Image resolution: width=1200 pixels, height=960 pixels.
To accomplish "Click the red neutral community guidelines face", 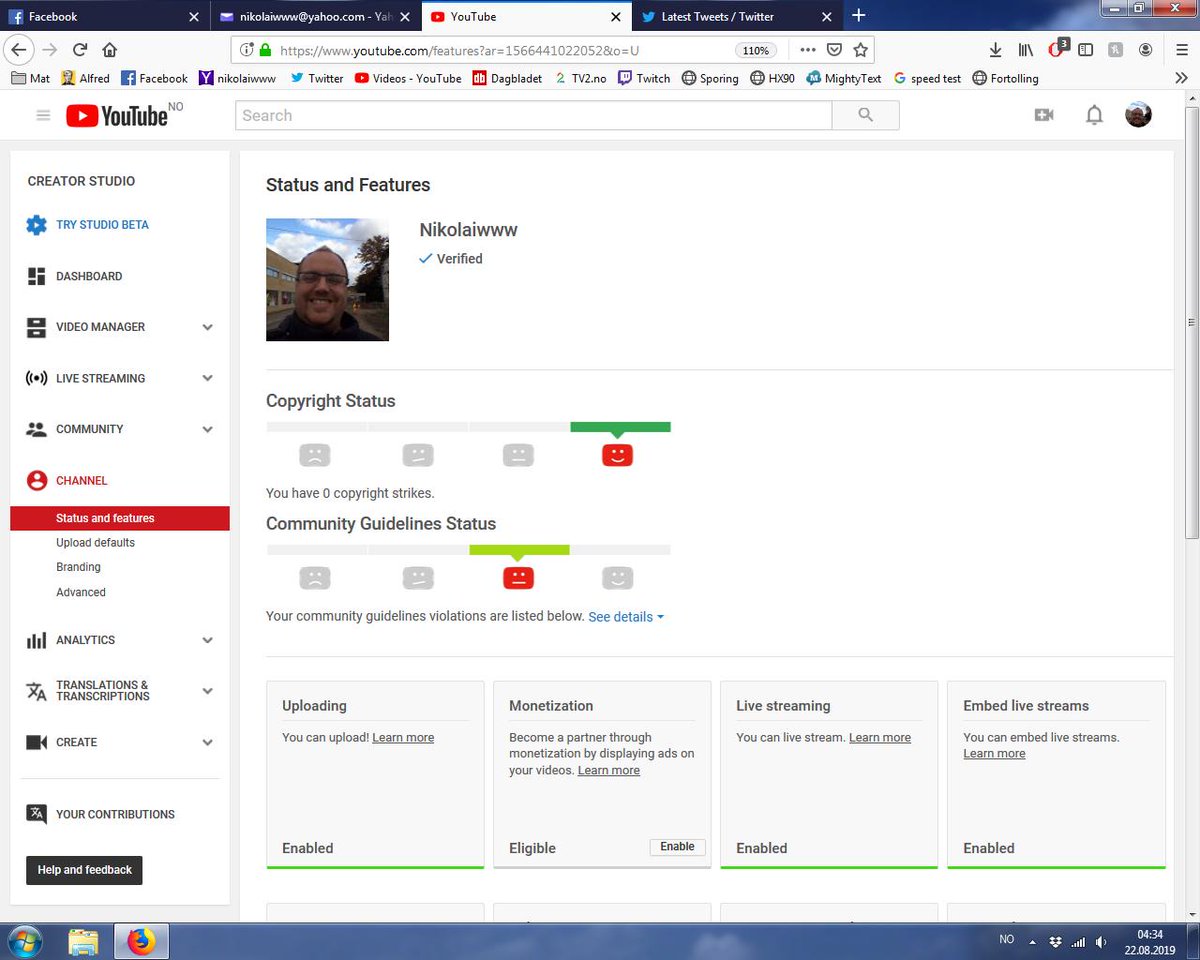I will coord(518,577).
